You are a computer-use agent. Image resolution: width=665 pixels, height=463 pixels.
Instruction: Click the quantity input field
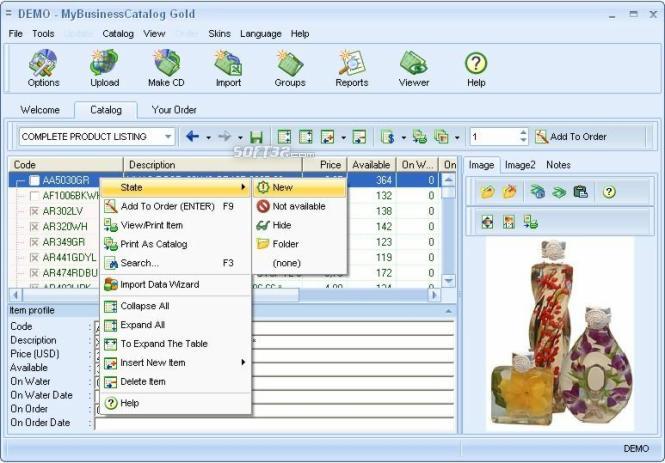click(495, 137)
